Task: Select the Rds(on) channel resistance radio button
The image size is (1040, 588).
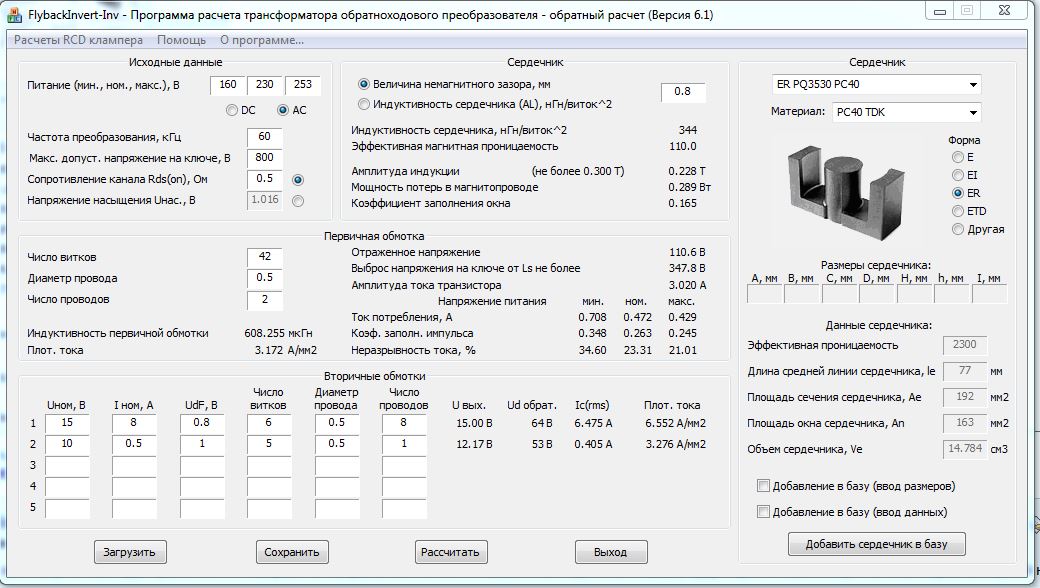Action: pos(297,179)
